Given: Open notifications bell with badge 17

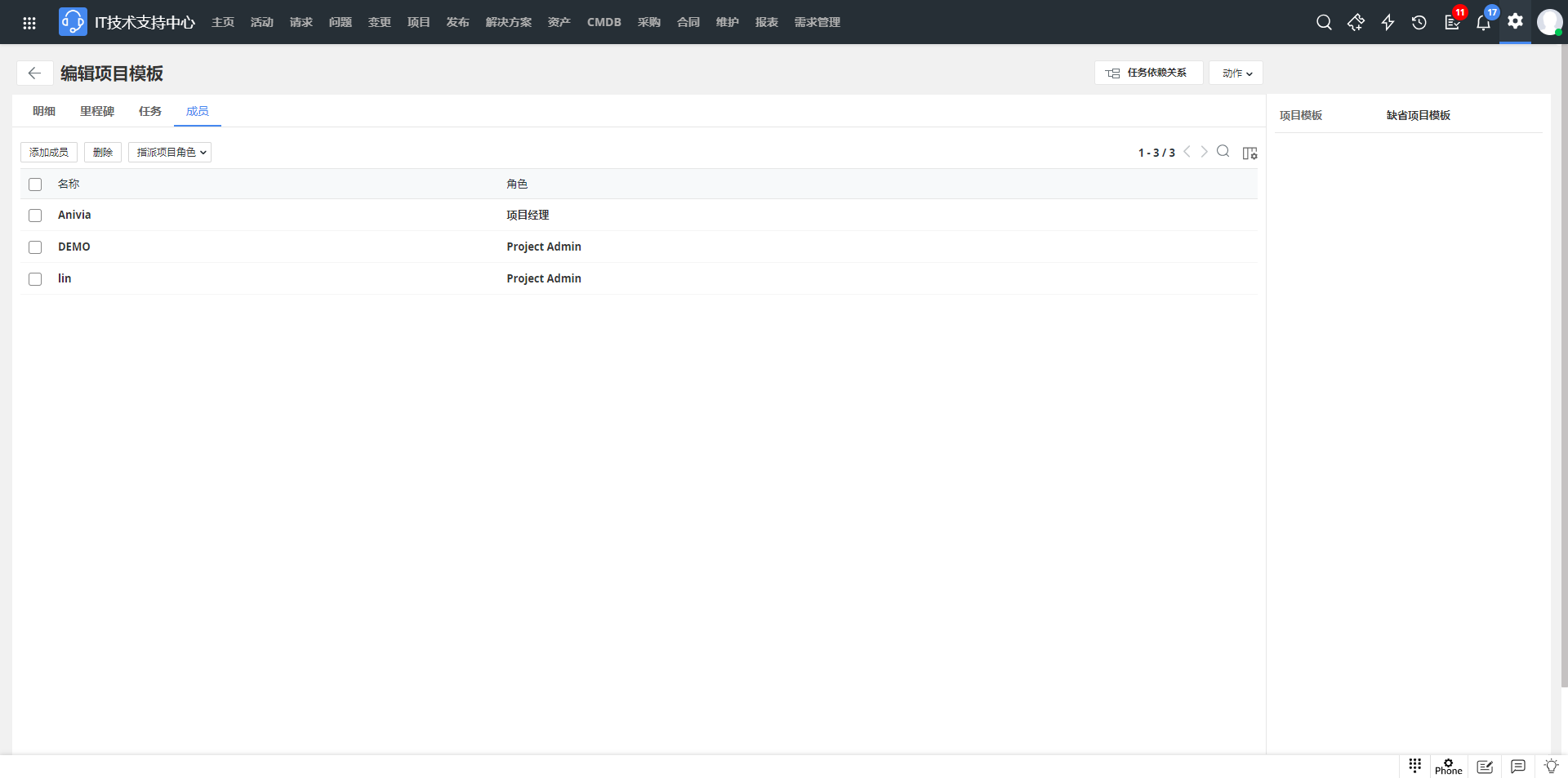Looking at the screenshot, I should click(1485, 21).
